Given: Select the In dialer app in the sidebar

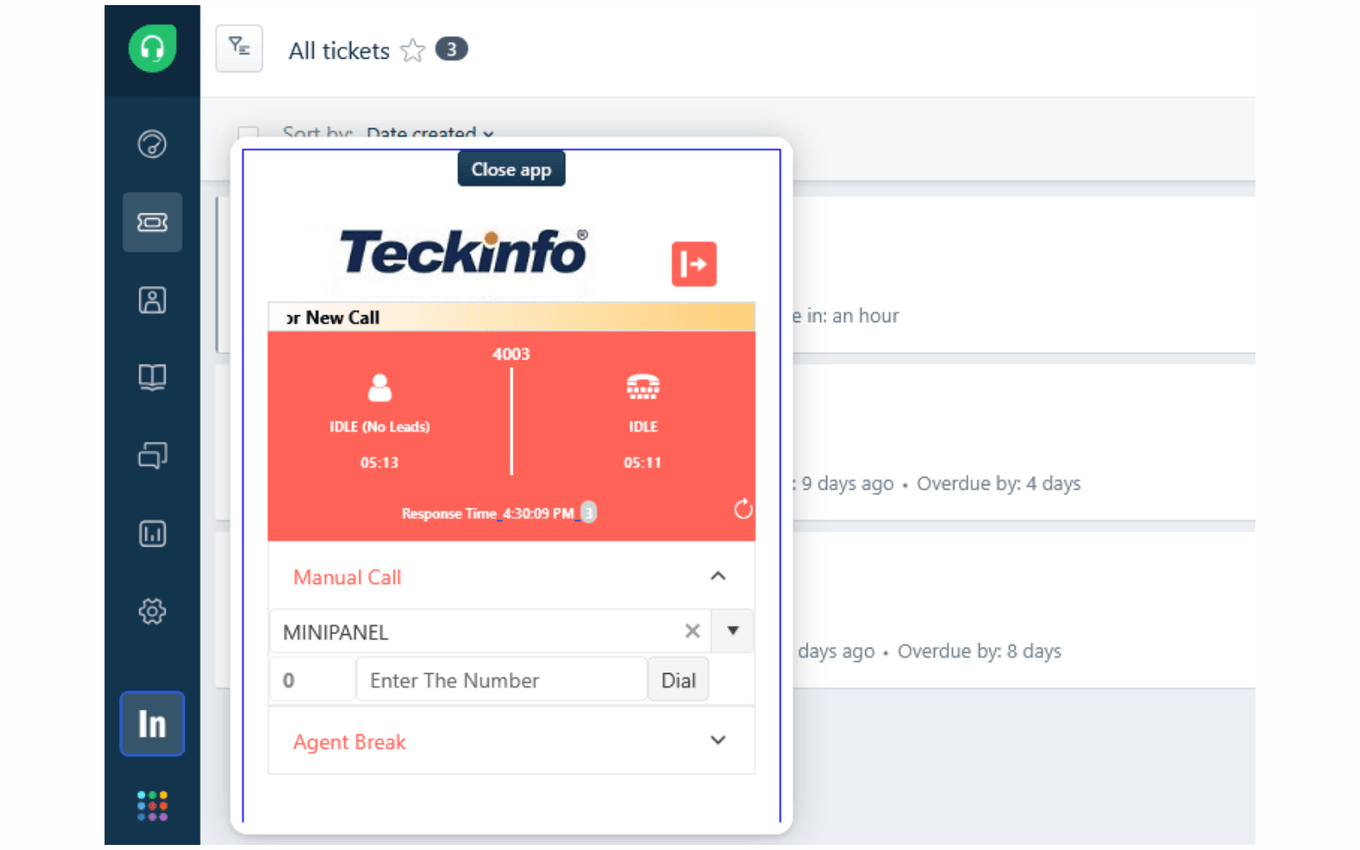Looking at the screenshot, I should (x=152, y=724).
